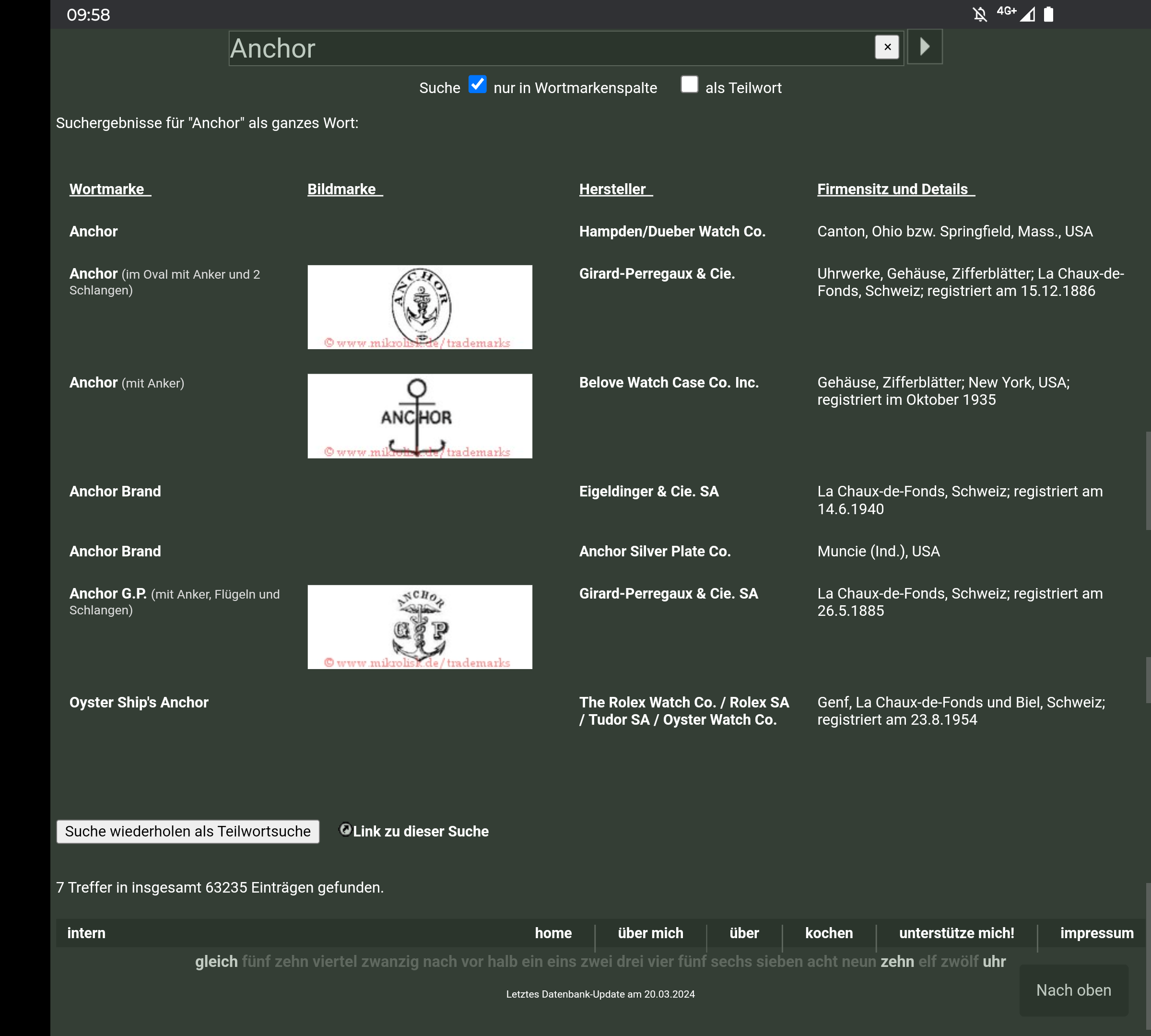The image size is (1151, 1036).
Task: Select Girard-Perregaux & Cie. manufacturer
Action: point(657,274)
